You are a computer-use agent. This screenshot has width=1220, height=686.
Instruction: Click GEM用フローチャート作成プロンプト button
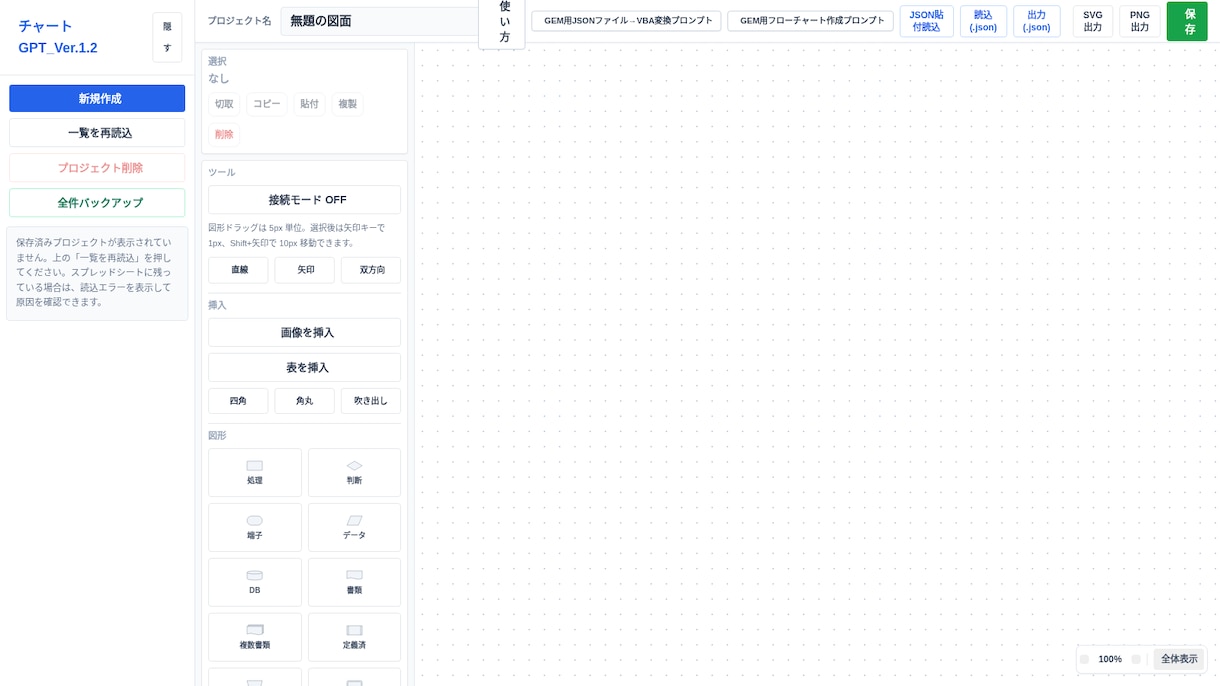[810, 21]
